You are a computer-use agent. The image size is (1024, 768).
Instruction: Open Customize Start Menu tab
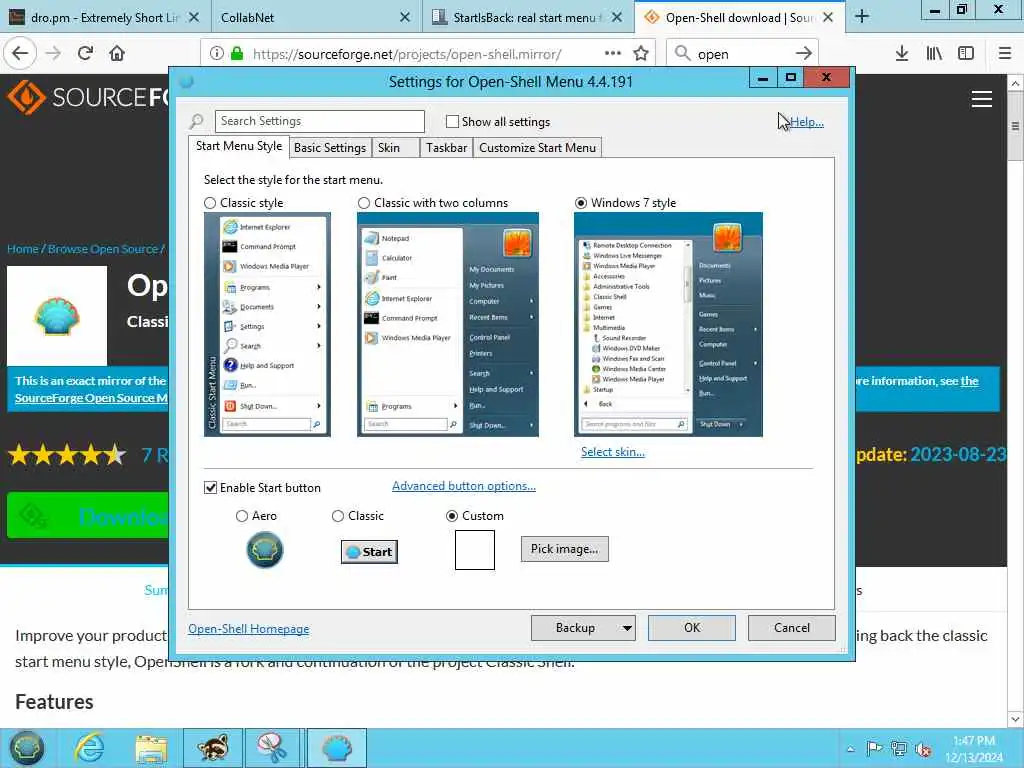[537, 148]
